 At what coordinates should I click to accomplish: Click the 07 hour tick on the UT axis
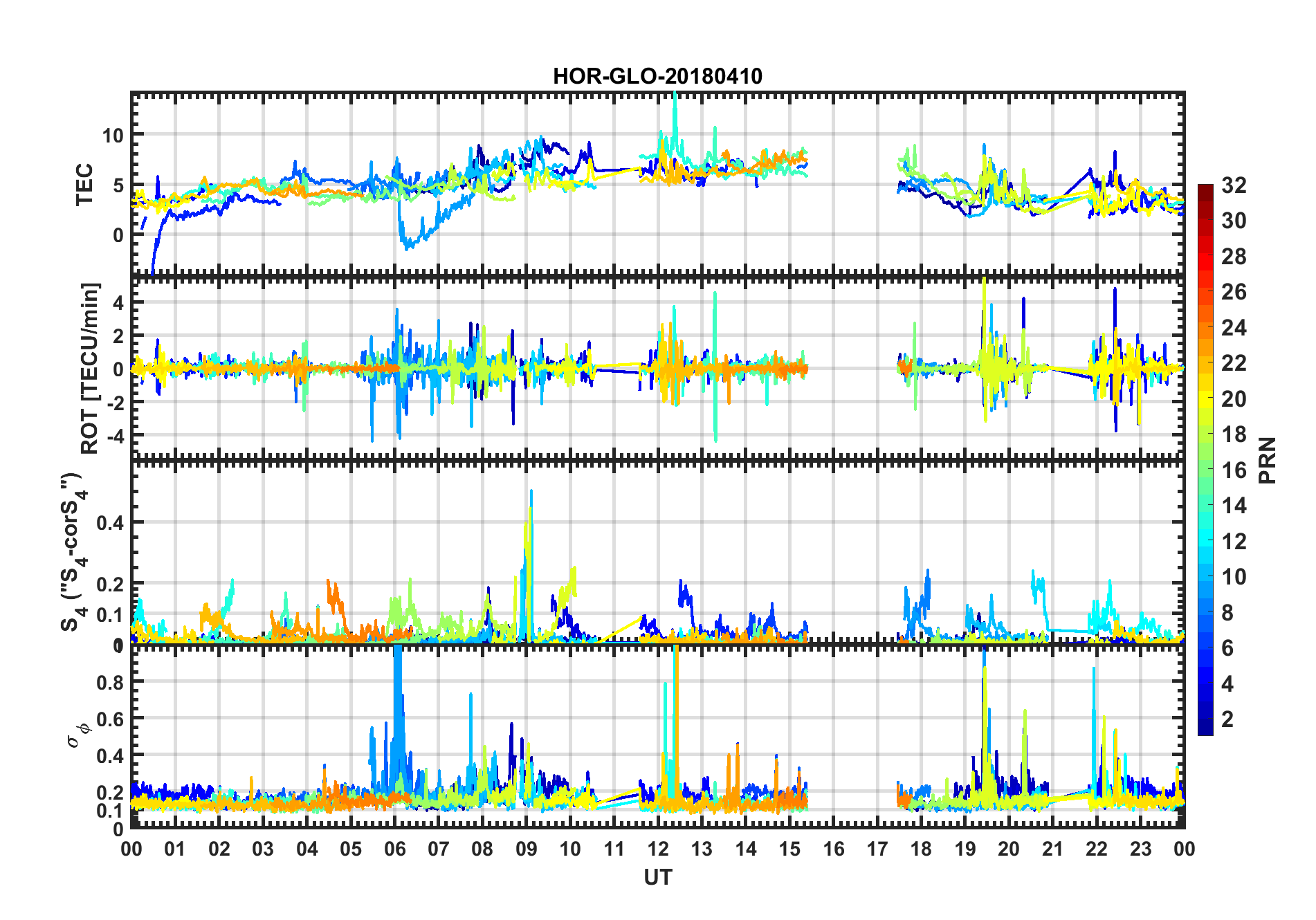coord(439,849)
